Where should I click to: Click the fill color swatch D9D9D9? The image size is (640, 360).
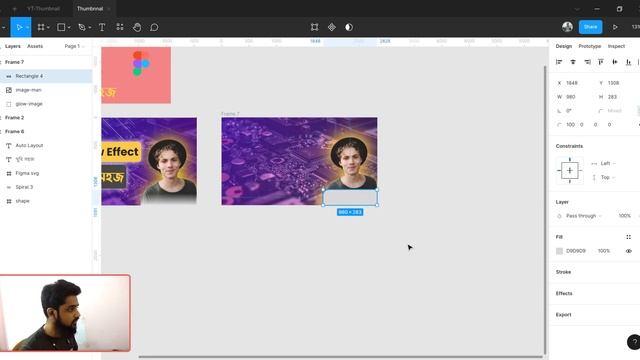(560, 251)
